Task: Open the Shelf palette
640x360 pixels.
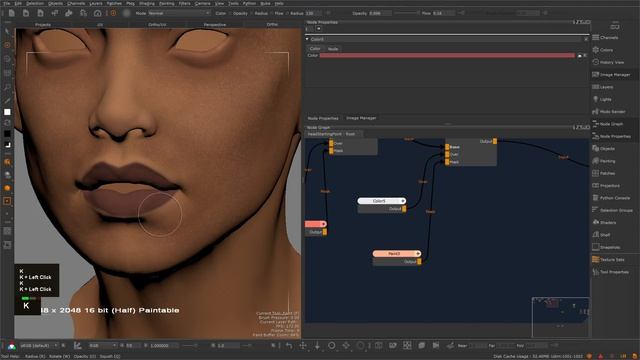Action: [x=601, y=235]
